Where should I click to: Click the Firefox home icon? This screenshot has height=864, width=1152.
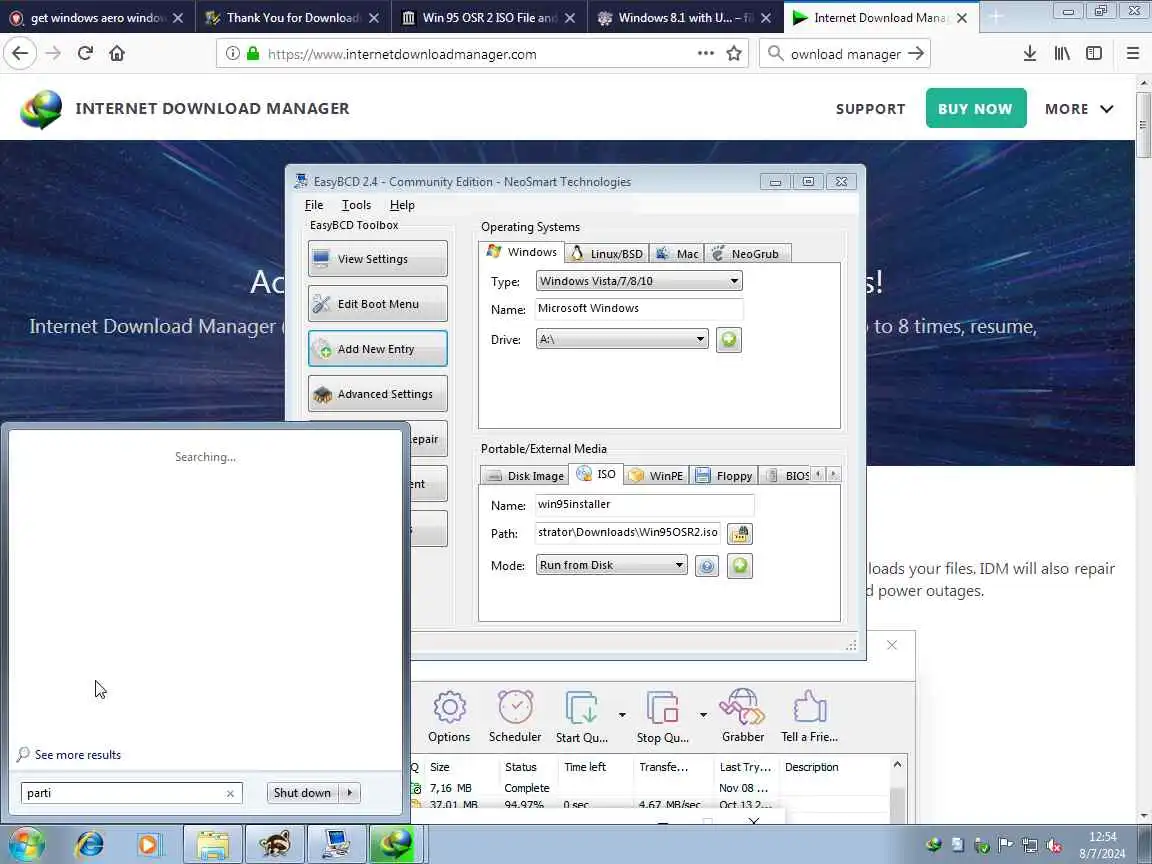[117, 53]
